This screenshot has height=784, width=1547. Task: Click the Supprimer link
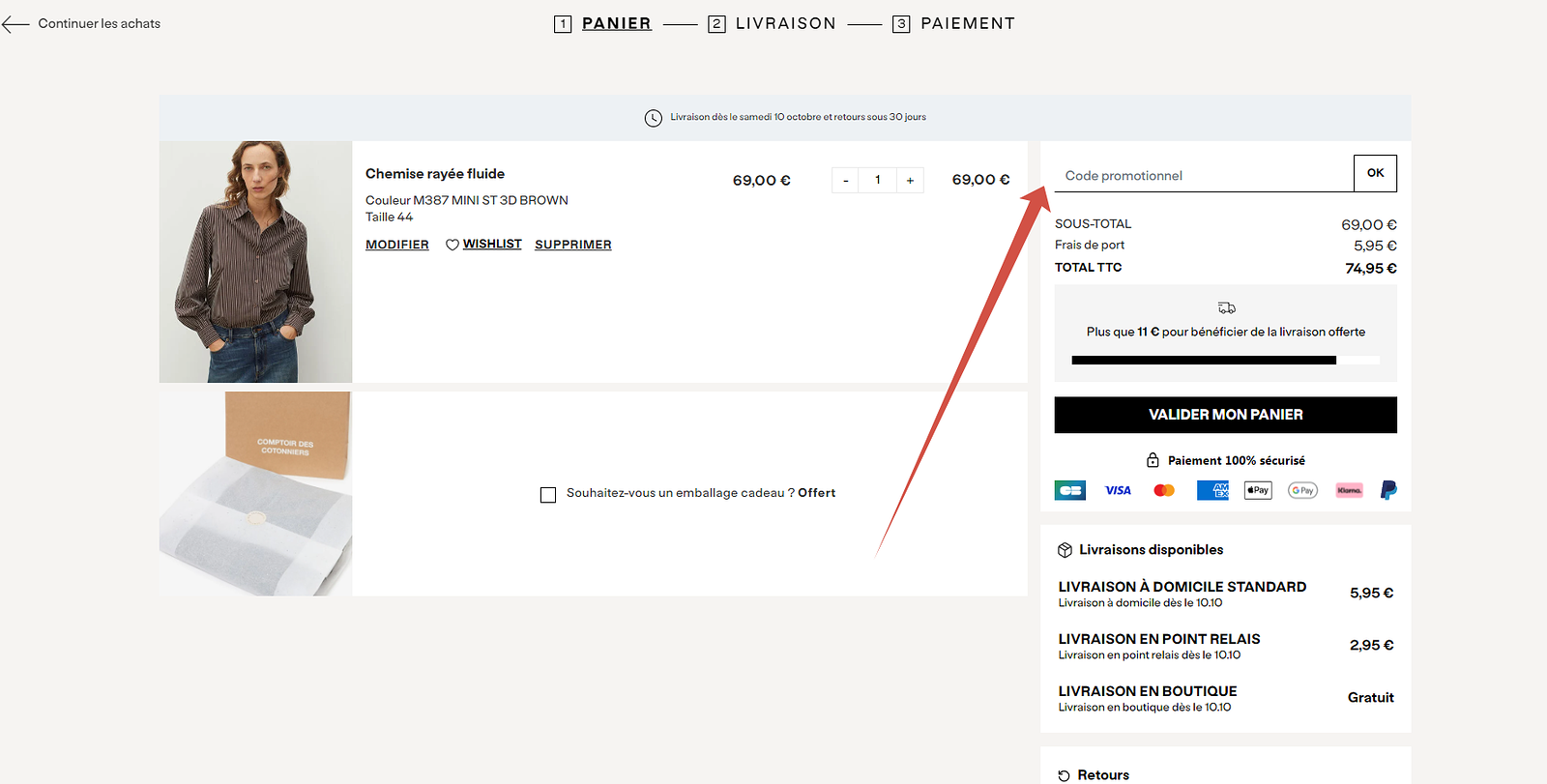point(573,245)
